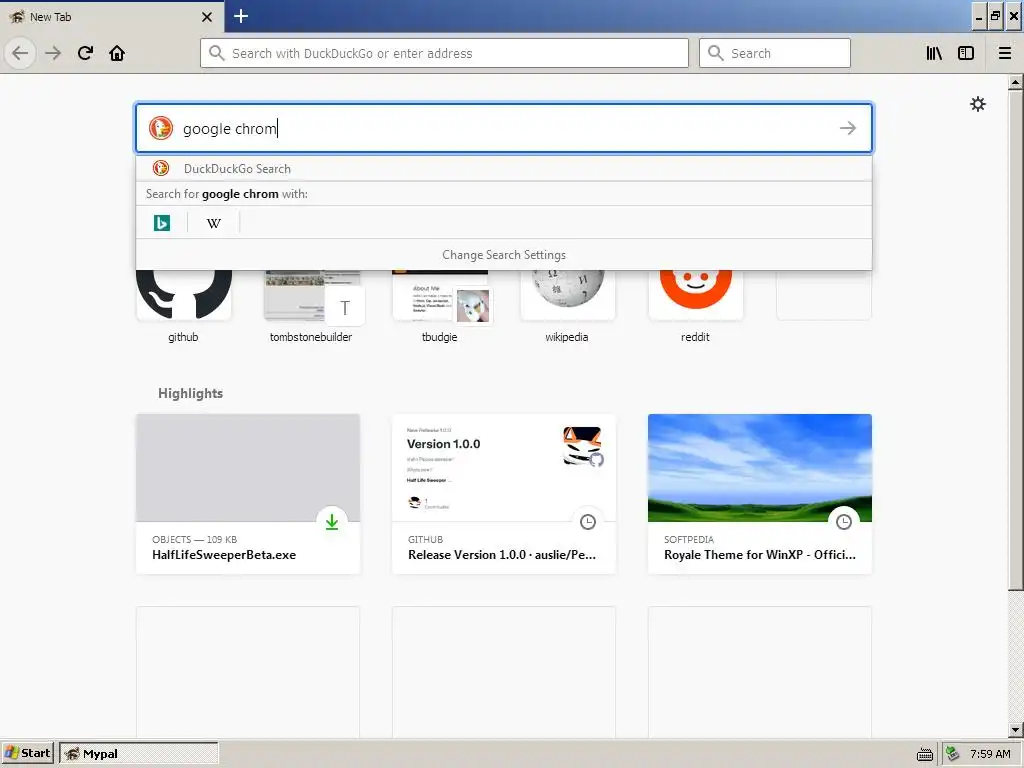Open the github top site tile
Screen dimensions: 1024x768
pos(184,306)
